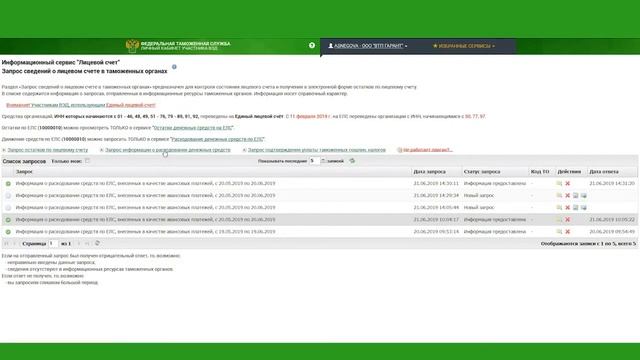Click 'Новый запрос' status in 14:05 row

click(x=479, y=208)
